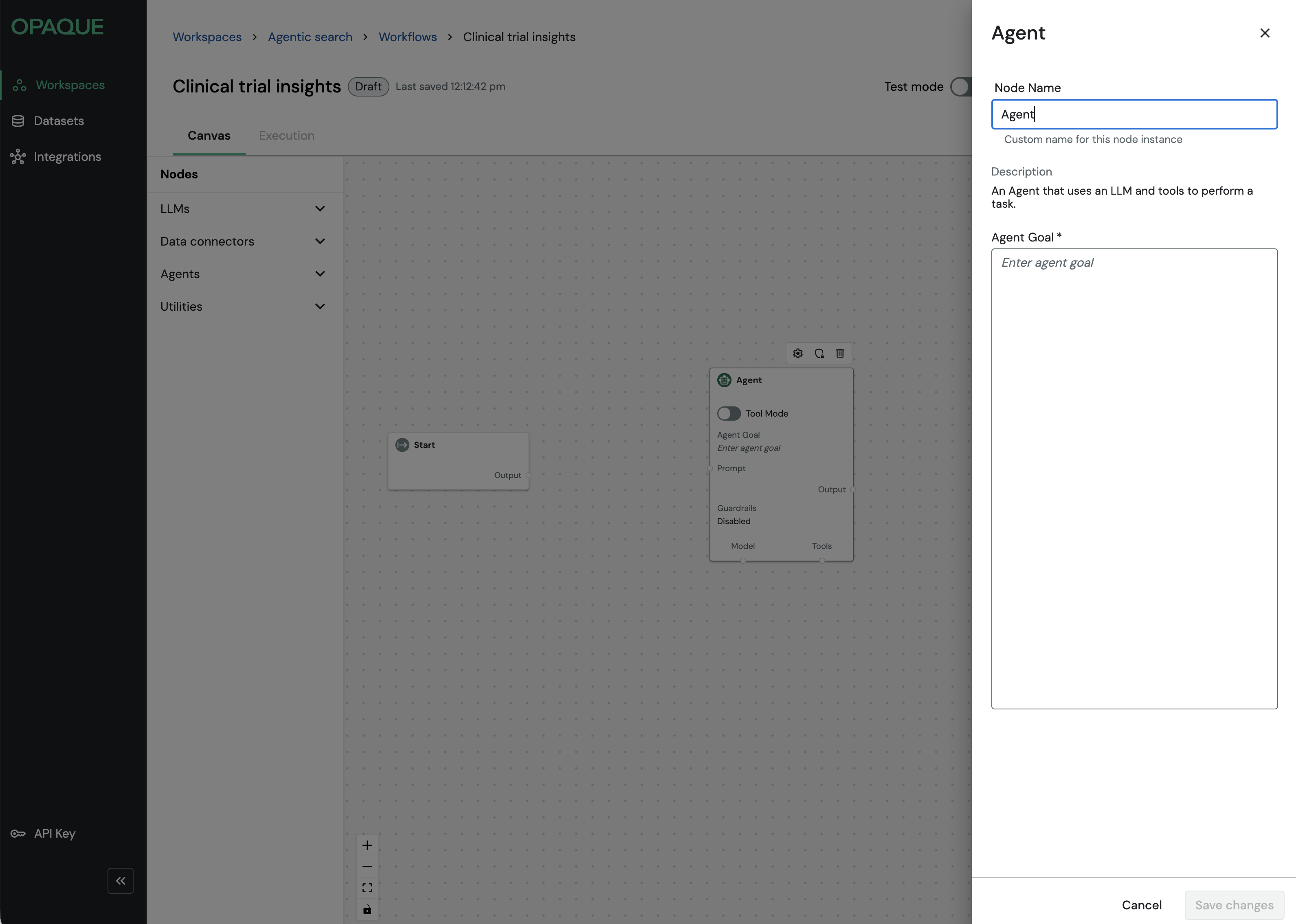Collapse the sidebar with the double chevron
Image resolution: width=1296 pixels, height=924 pixels.
pos(120,881)
